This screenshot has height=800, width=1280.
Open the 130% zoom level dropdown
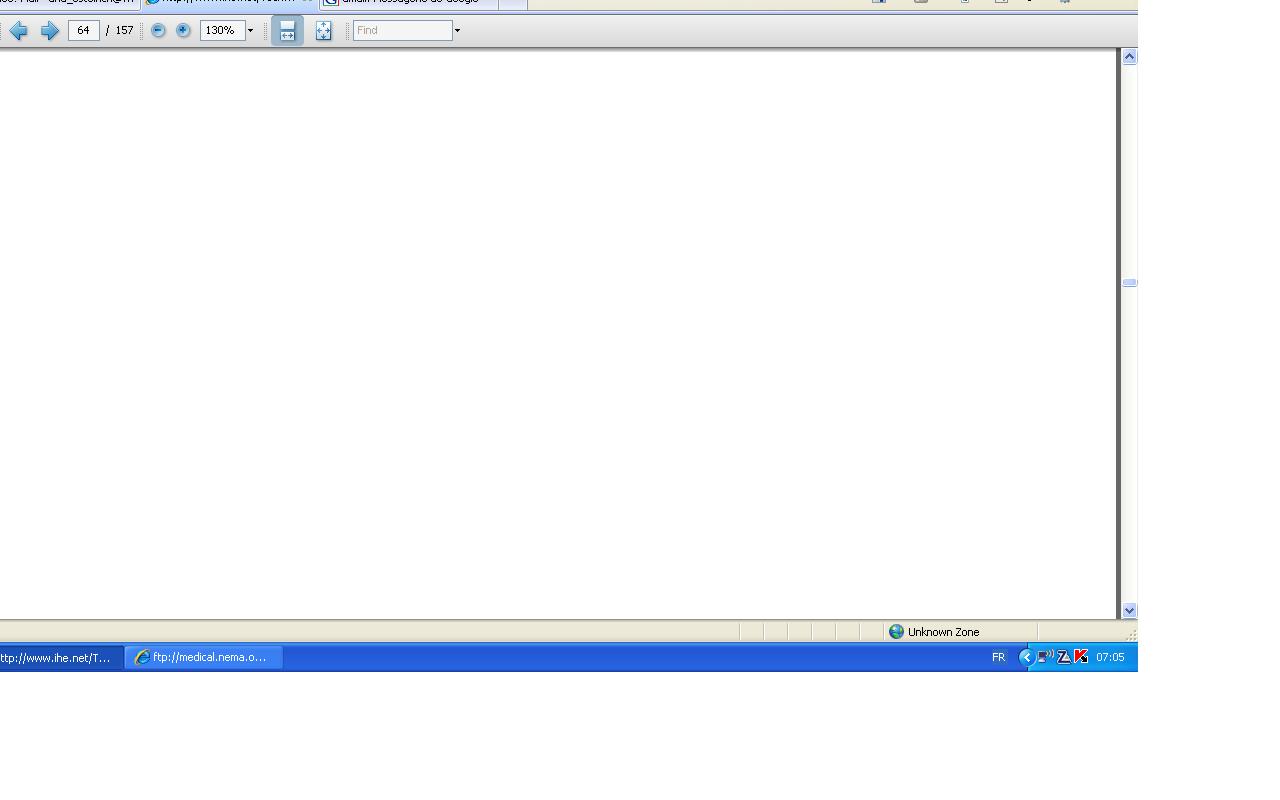click(x=251, y=31)
